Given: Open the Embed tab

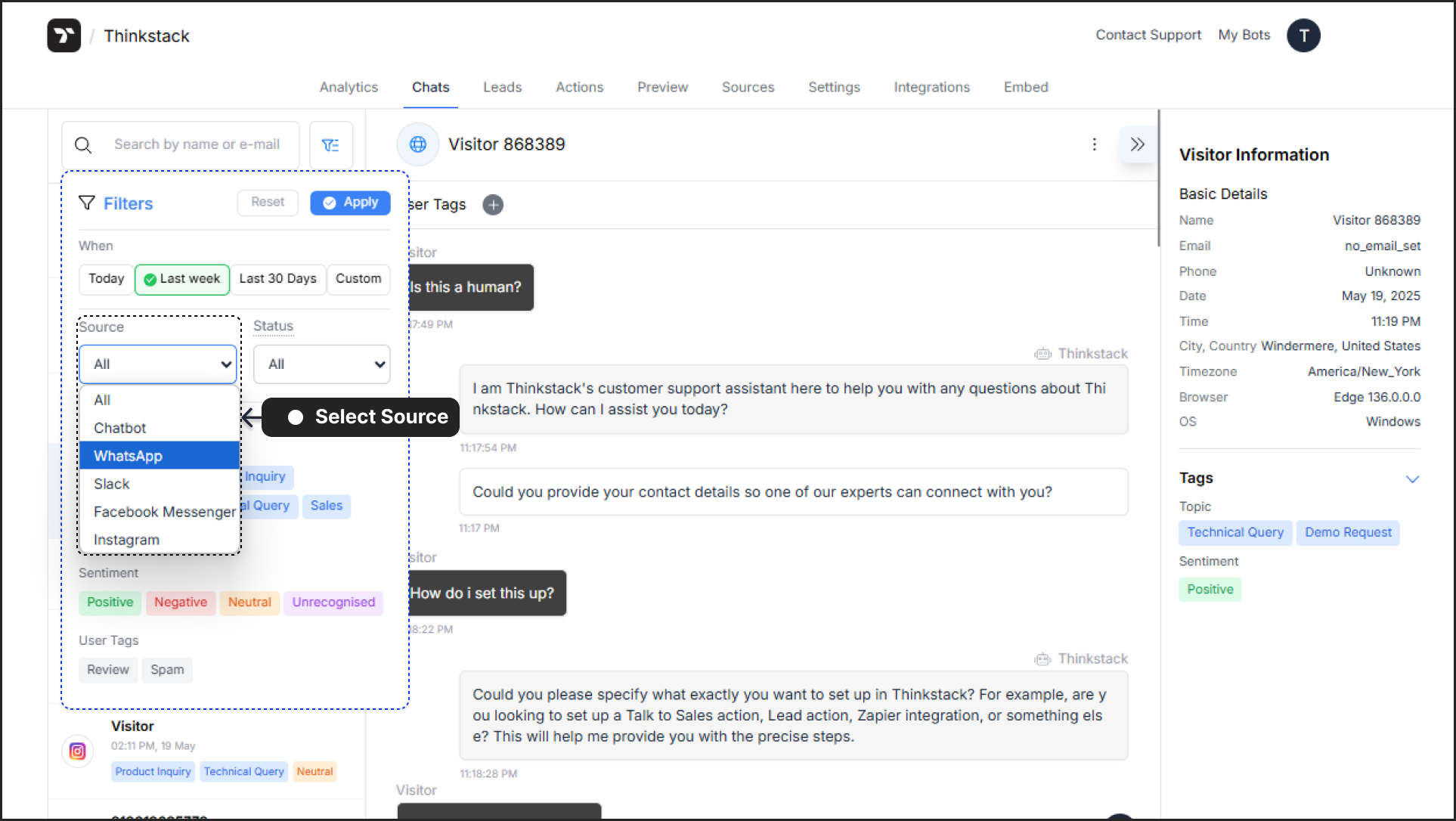Looking at the screenshot, I should click(1027, 87).
